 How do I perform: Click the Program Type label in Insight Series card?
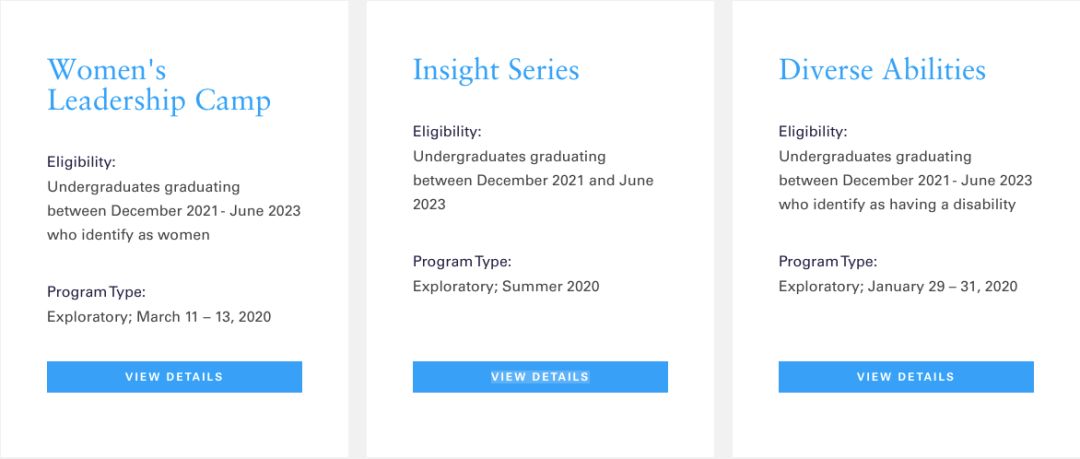pos(462,261)
